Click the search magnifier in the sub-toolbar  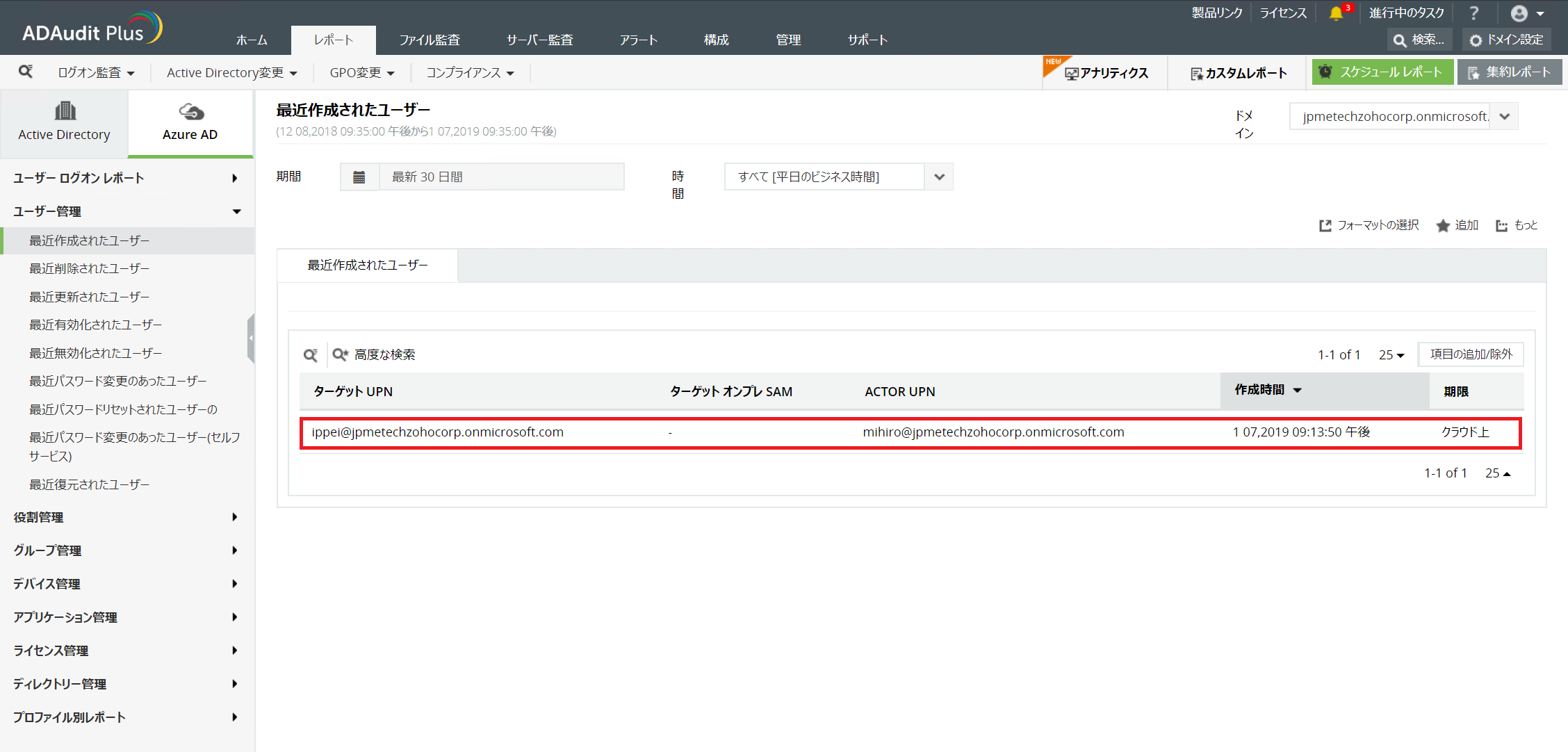pyautogui.click(x=26, y=72)
